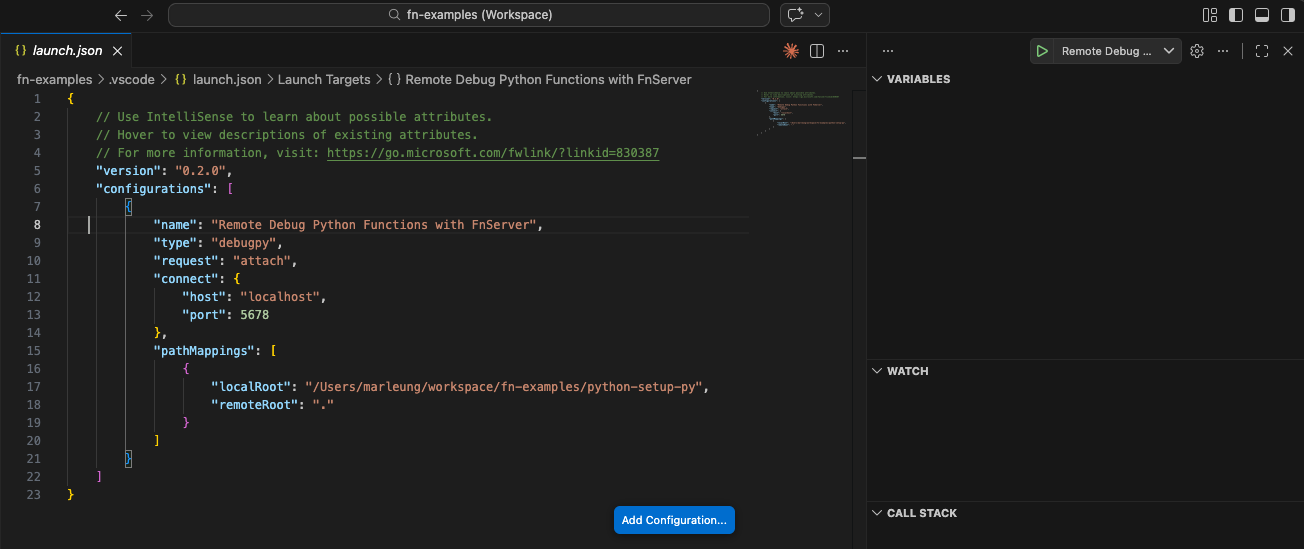Select Launch Targets breadcrumb
Screen dimensions: 1304x549
point(324,79)
